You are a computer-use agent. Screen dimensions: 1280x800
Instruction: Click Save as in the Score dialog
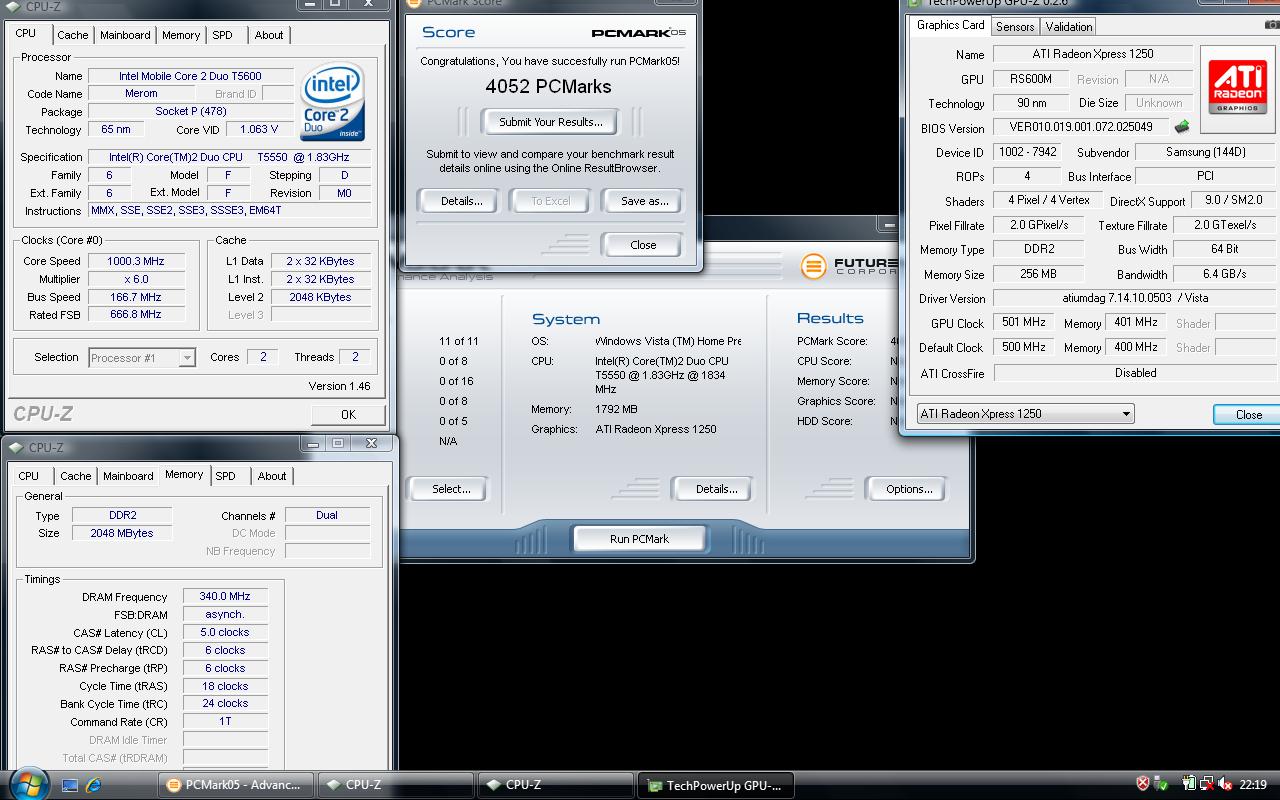[644, 201]
